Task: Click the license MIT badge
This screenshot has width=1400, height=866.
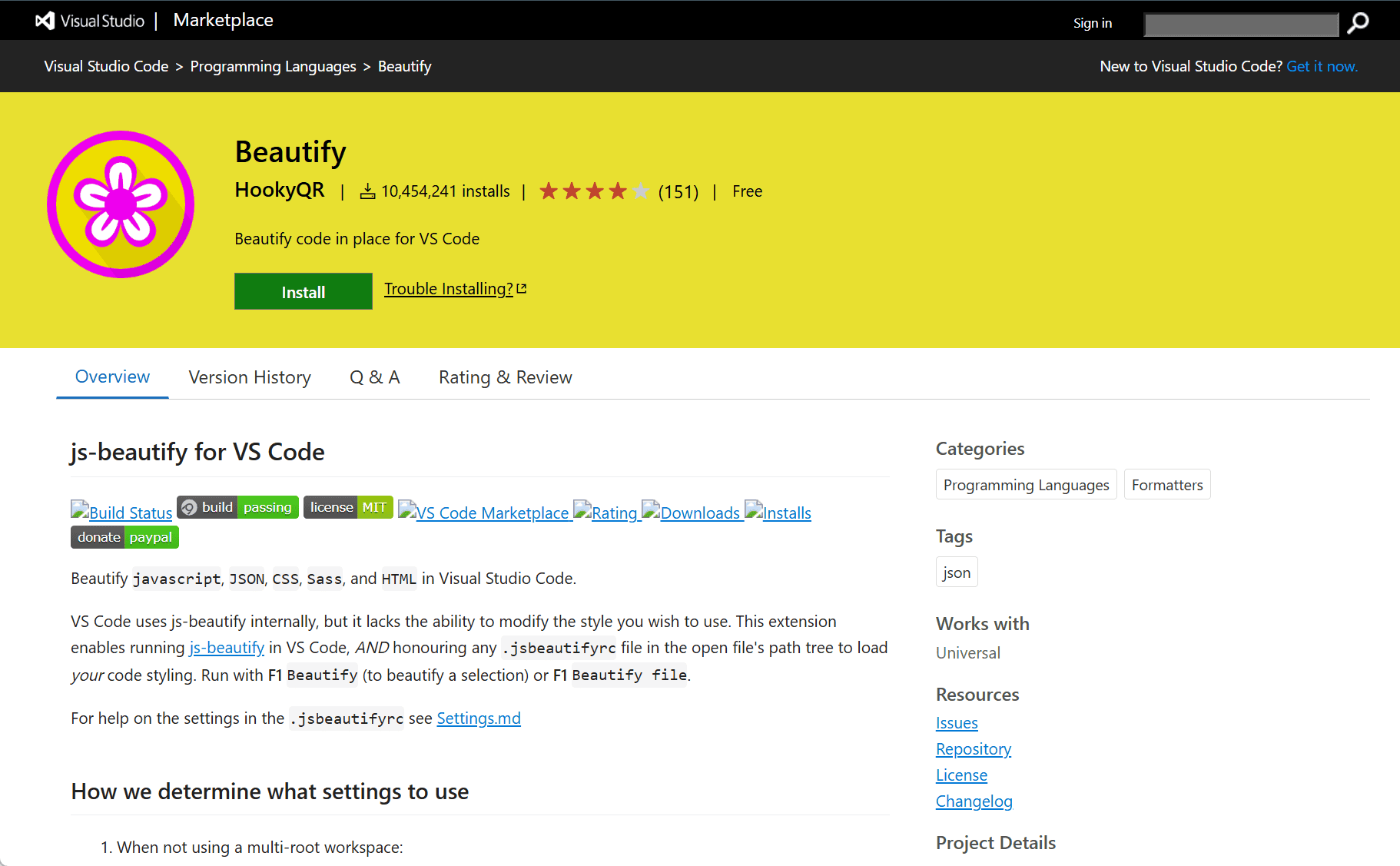Action: click(x=348, y=507)
